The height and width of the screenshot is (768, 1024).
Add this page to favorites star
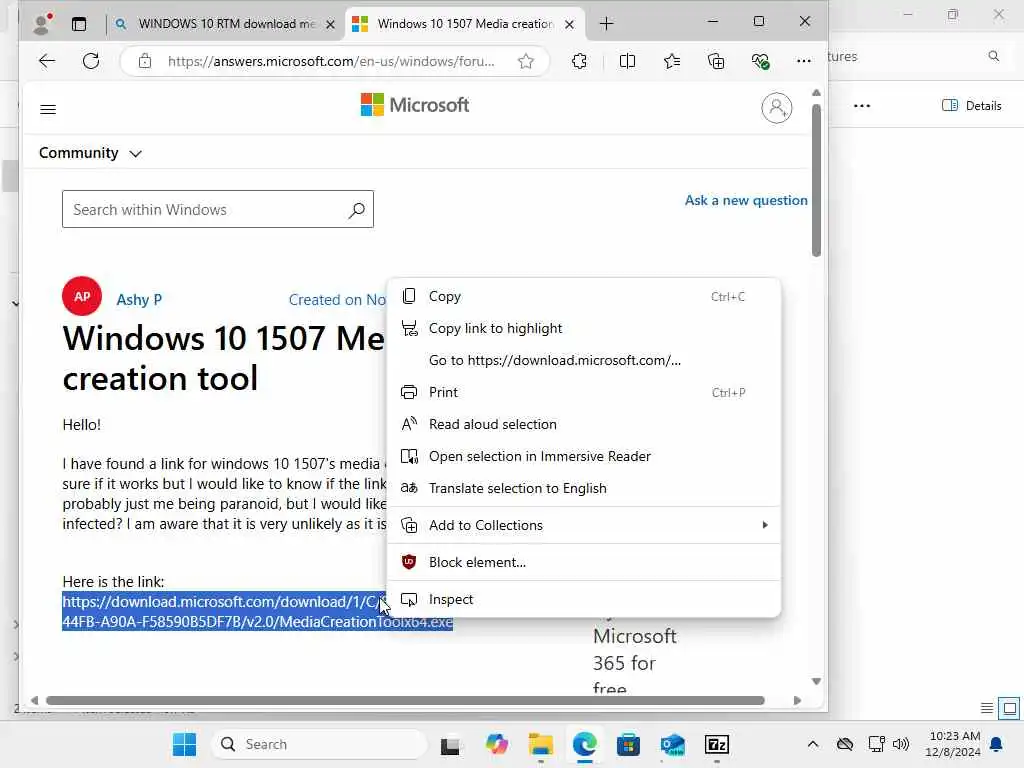pyautogui.click(x=526, y=61)
